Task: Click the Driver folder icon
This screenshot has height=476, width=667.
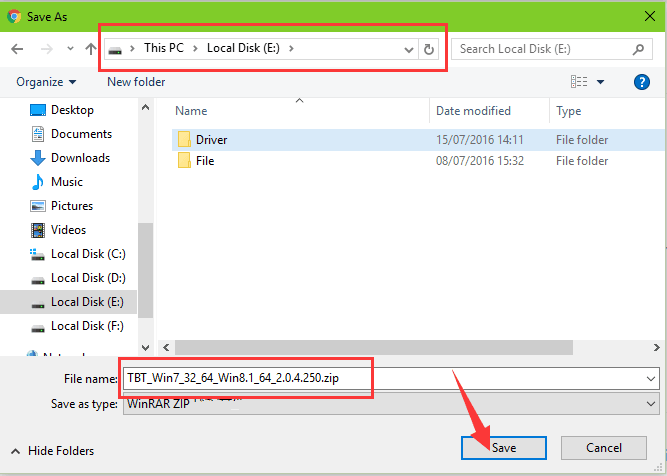Action: coord(184,140)
